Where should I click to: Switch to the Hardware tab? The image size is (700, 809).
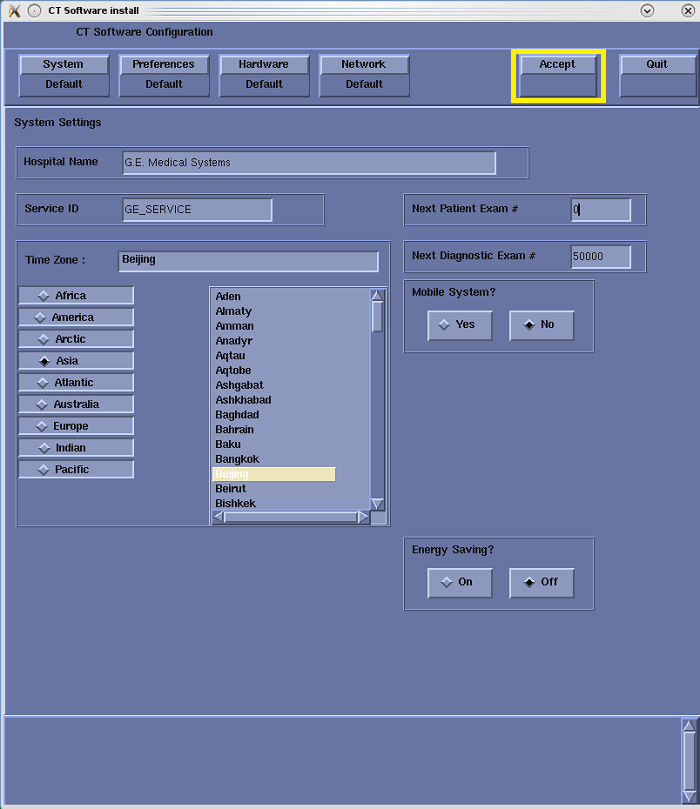[264, 65]
